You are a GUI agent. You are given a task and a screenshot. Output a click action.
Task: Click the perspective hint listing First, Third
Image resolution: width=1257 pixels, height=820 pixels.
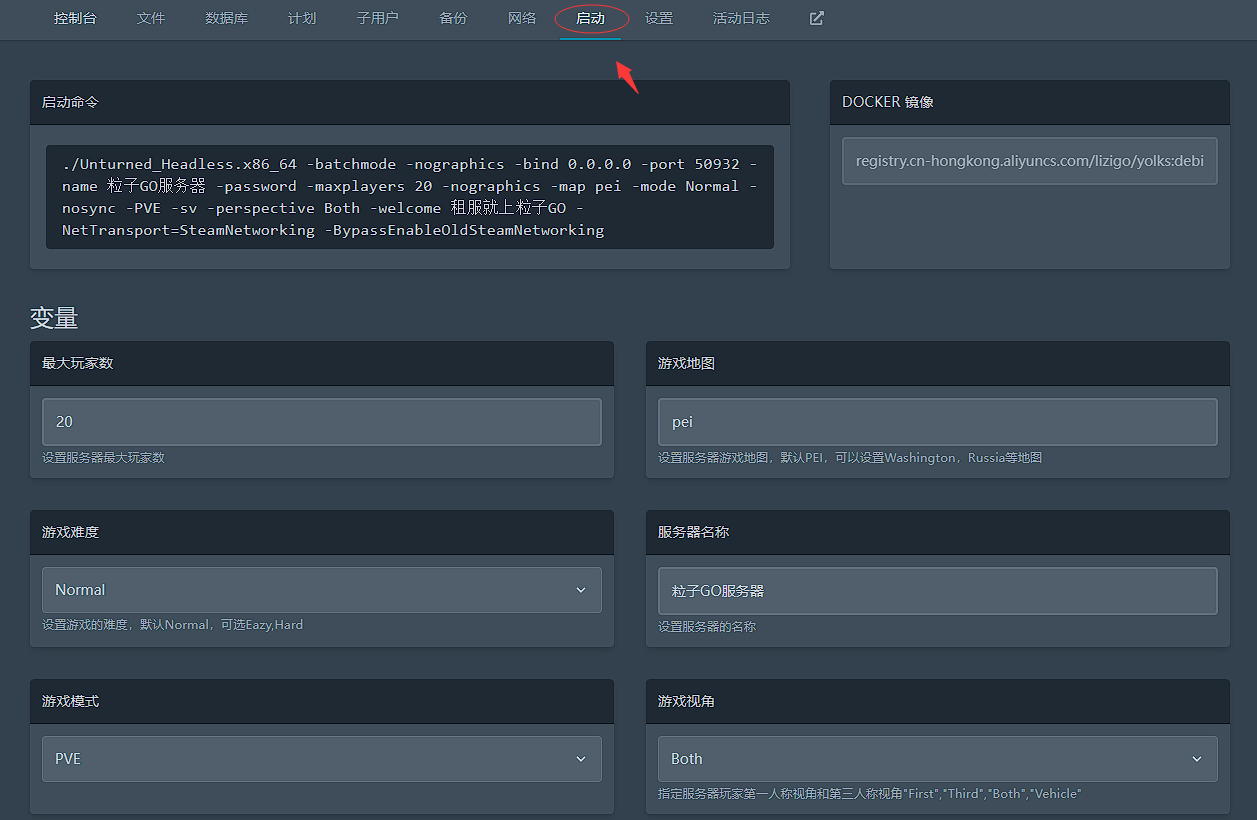tap(870, 794)
